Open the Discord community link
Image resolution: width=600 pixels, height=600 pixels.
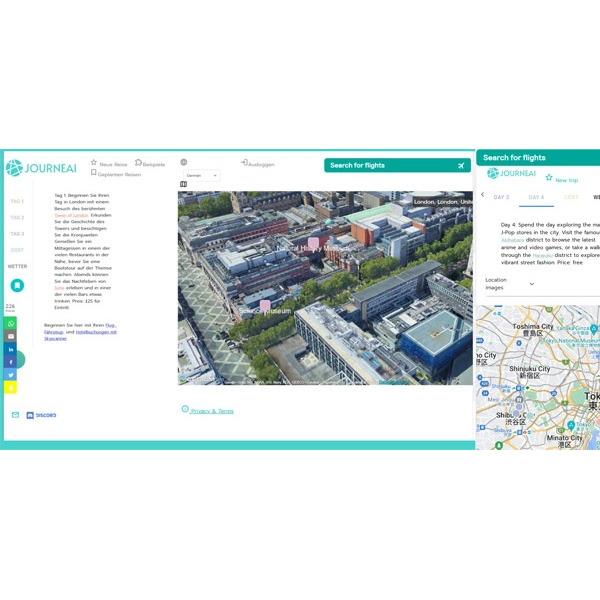[41, 415]
